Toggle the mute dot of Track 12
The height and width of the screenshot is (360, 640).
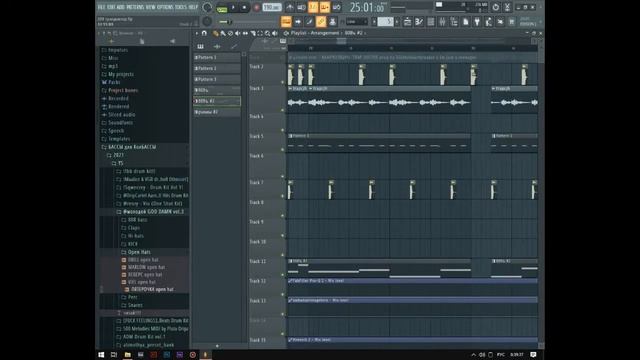pos(282,294)
